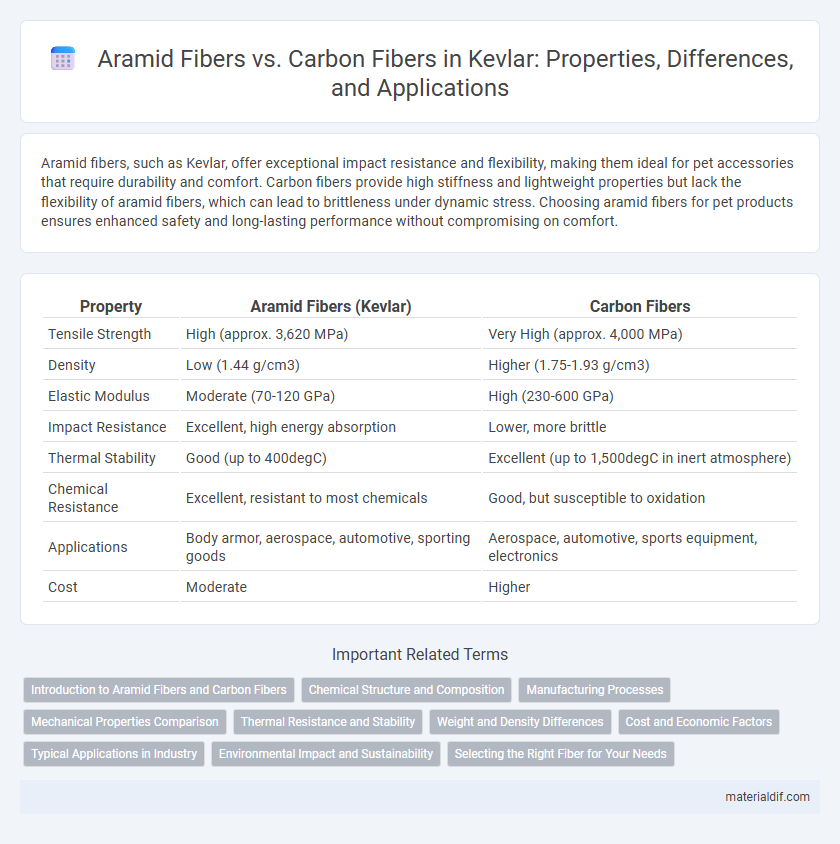Click the 'Aramid Fibers (Kevlar)' column header
This screenshot has height=844, width=840.
330,306
